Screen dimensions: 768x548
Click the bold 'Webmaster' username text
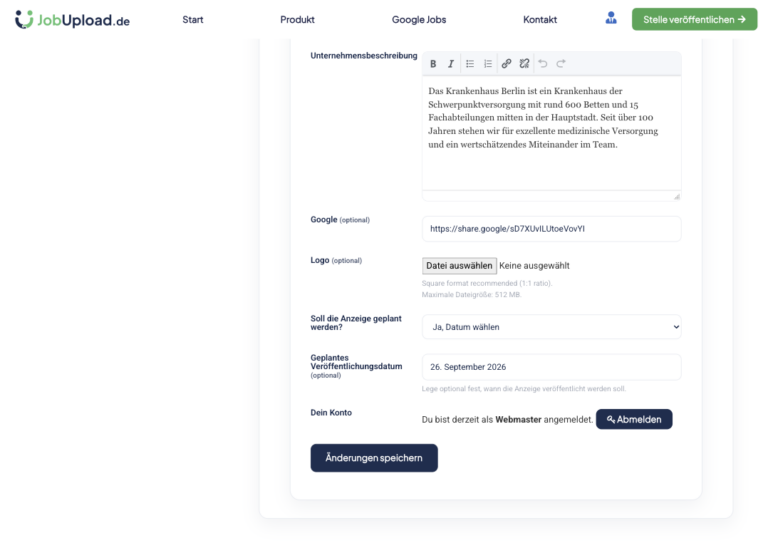(518, 420)
